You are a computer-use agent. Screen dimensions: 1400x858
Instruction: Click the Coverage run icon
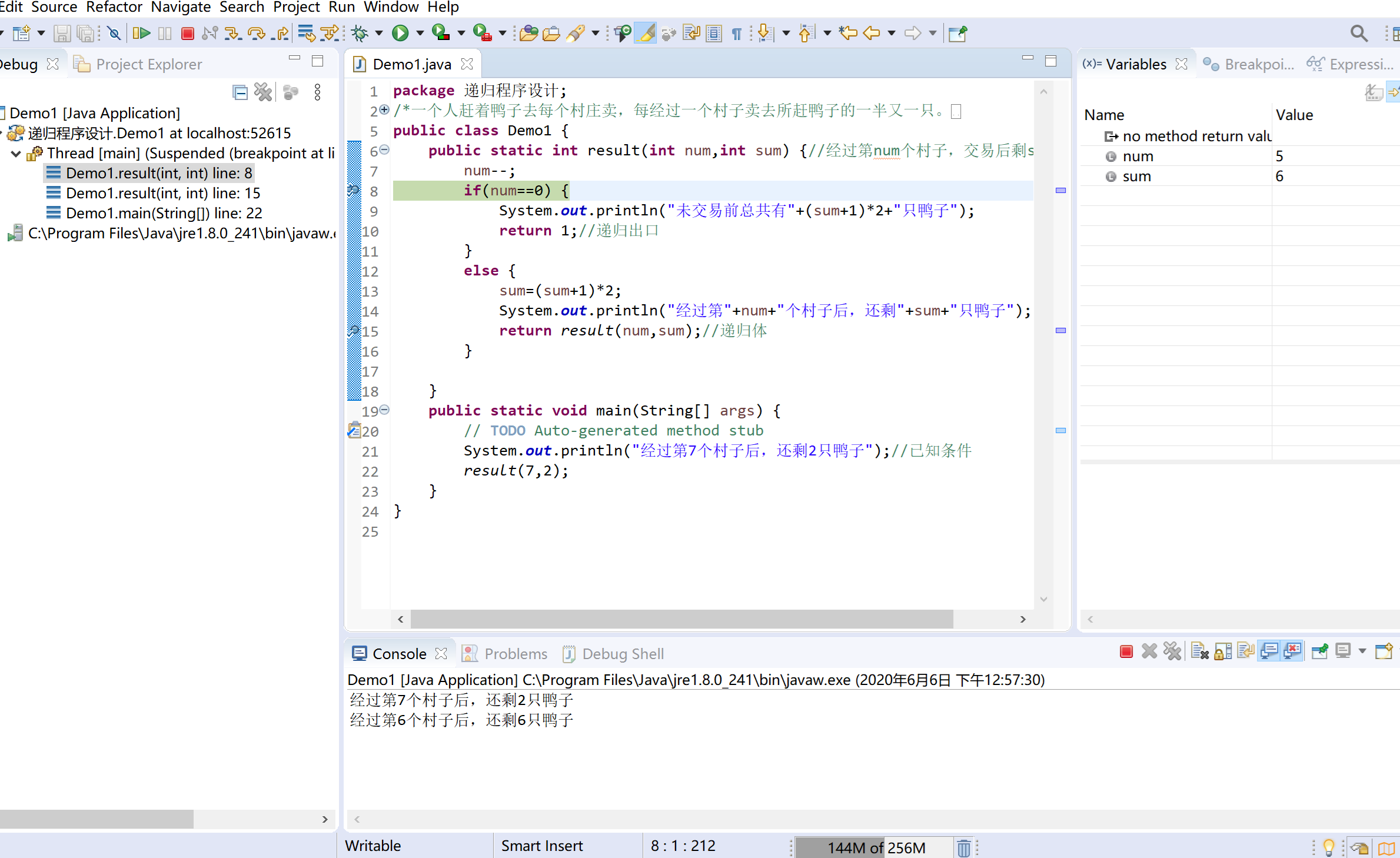[441, 34]
